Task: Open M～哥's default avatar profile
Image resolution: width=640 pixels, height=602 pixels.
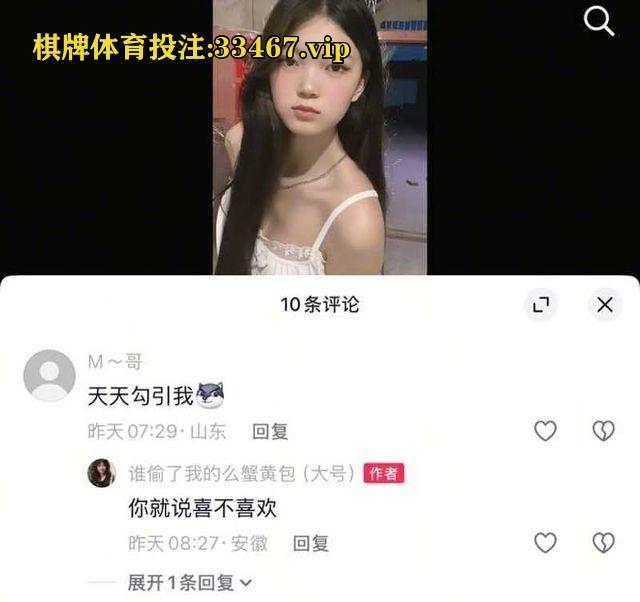Action: point(49,375)
